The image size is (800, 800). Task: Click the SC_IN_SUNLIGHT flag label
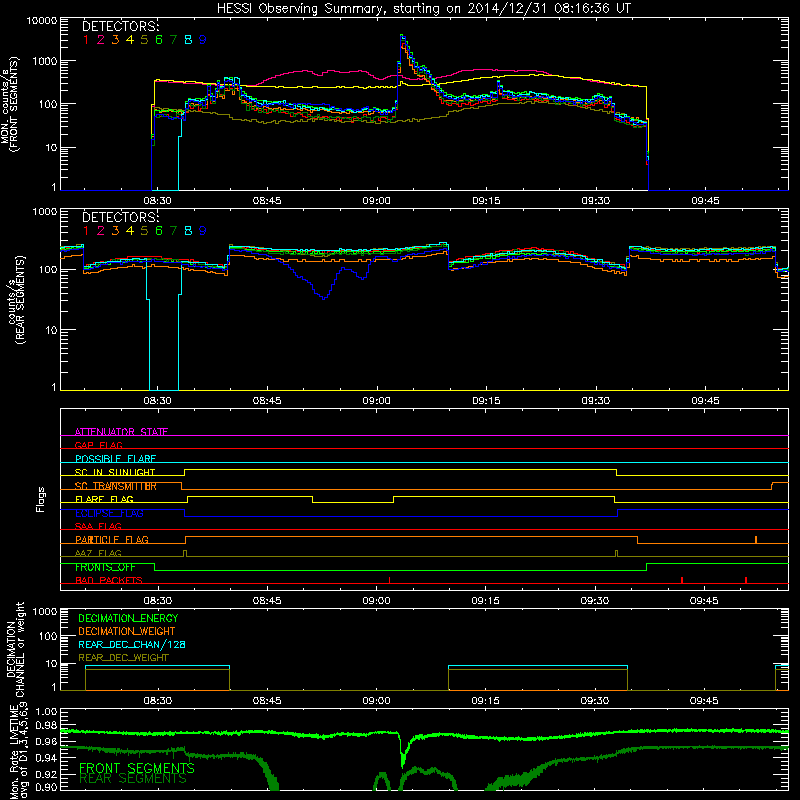(x=115, y=472)
